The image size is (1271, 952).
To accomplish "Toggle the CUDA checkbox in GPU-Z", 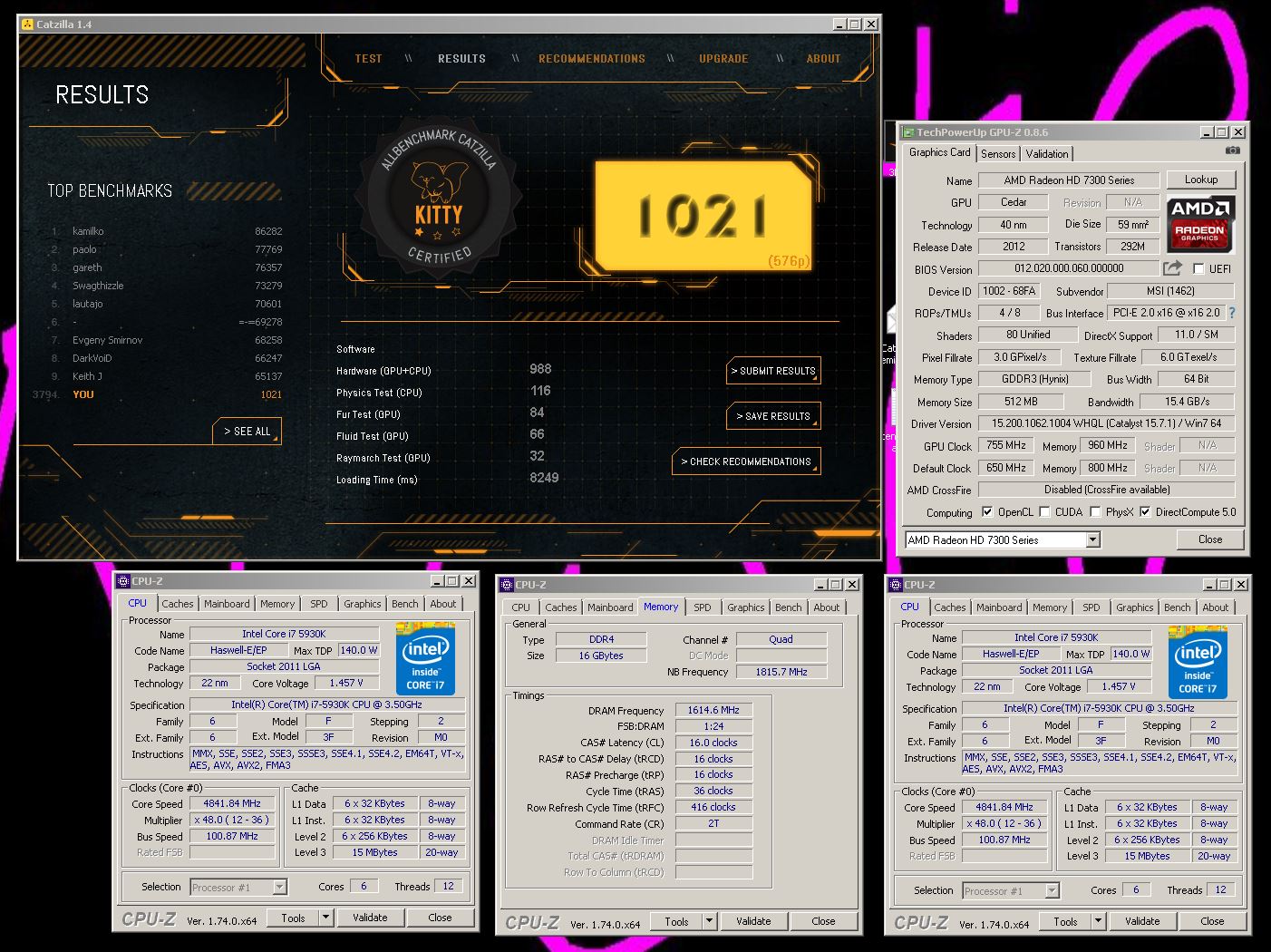I will point(1045,511).
